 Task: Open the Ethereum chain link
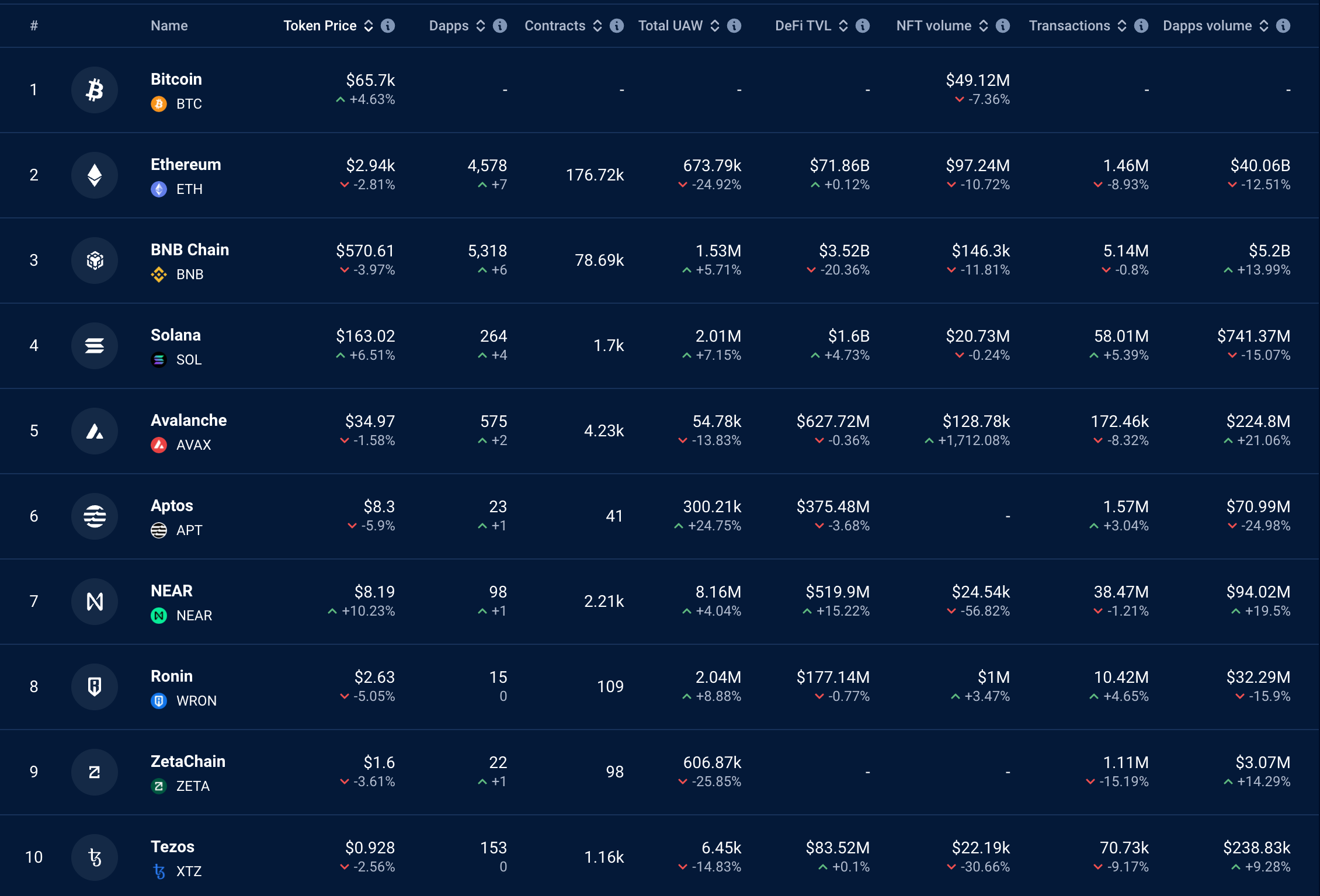tap(186, 165)
